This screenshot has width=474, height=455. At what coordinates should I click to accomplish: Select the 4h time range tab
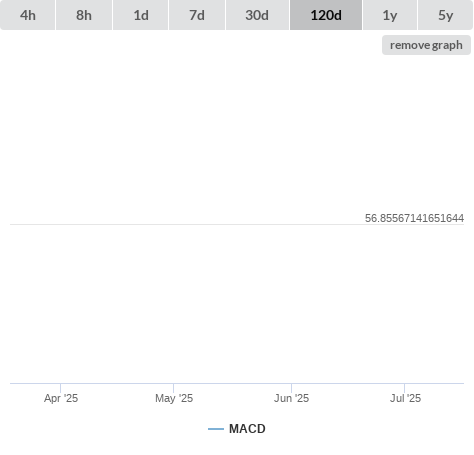28,15
